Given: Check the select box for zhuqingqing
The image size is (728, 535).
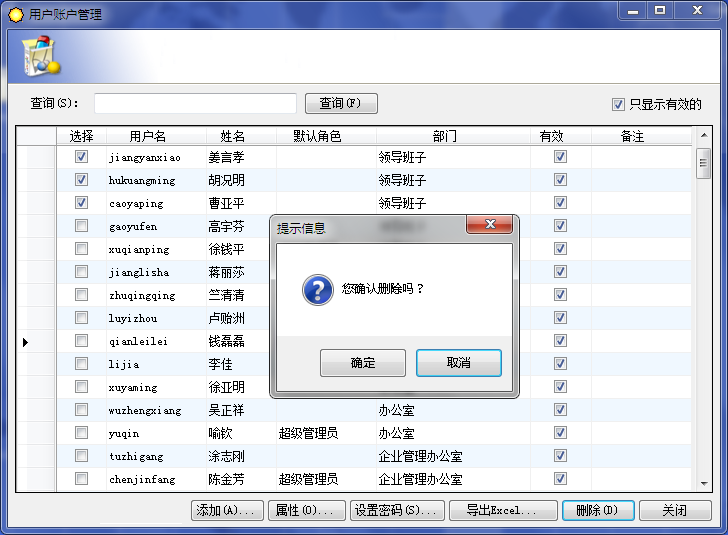Looking at the screenshot, I should [x=81, y=294].
